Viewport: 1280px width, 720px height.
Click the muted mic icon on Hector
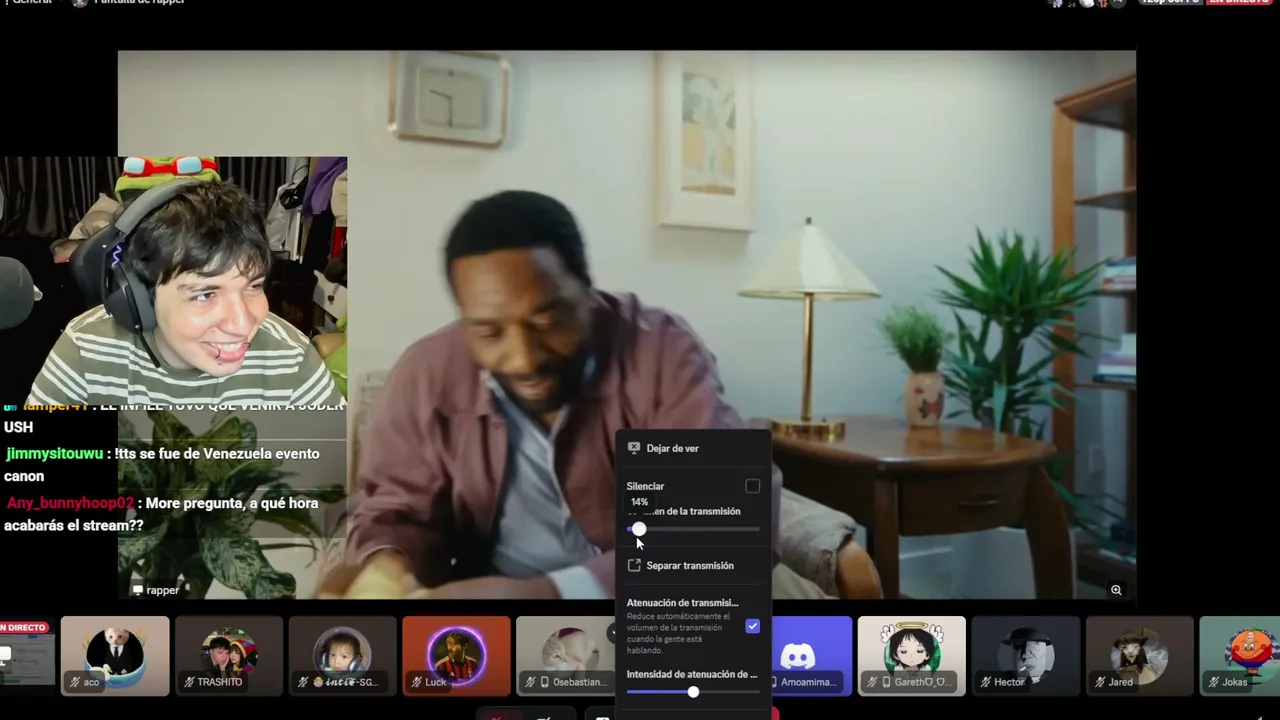pos(986,682)
